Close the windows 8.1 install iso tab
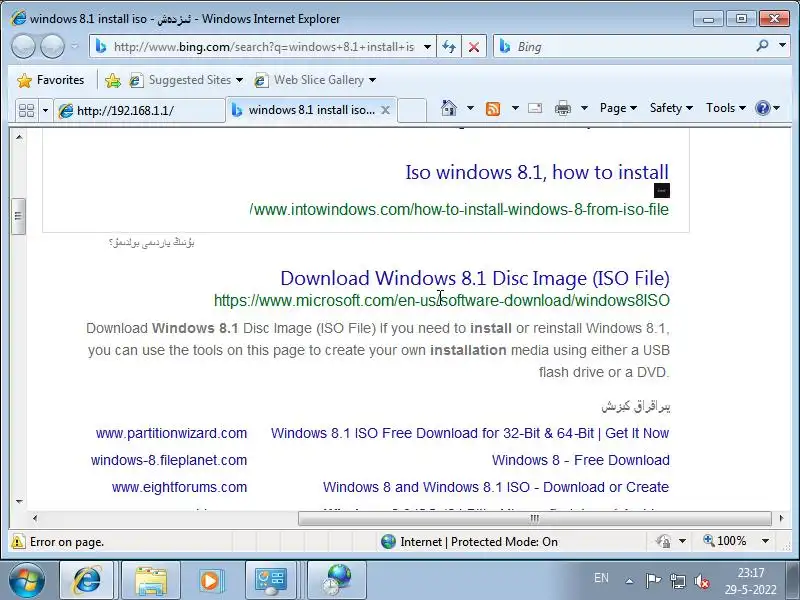The height and width of the screenshot is (600, 800). [386, 110]
